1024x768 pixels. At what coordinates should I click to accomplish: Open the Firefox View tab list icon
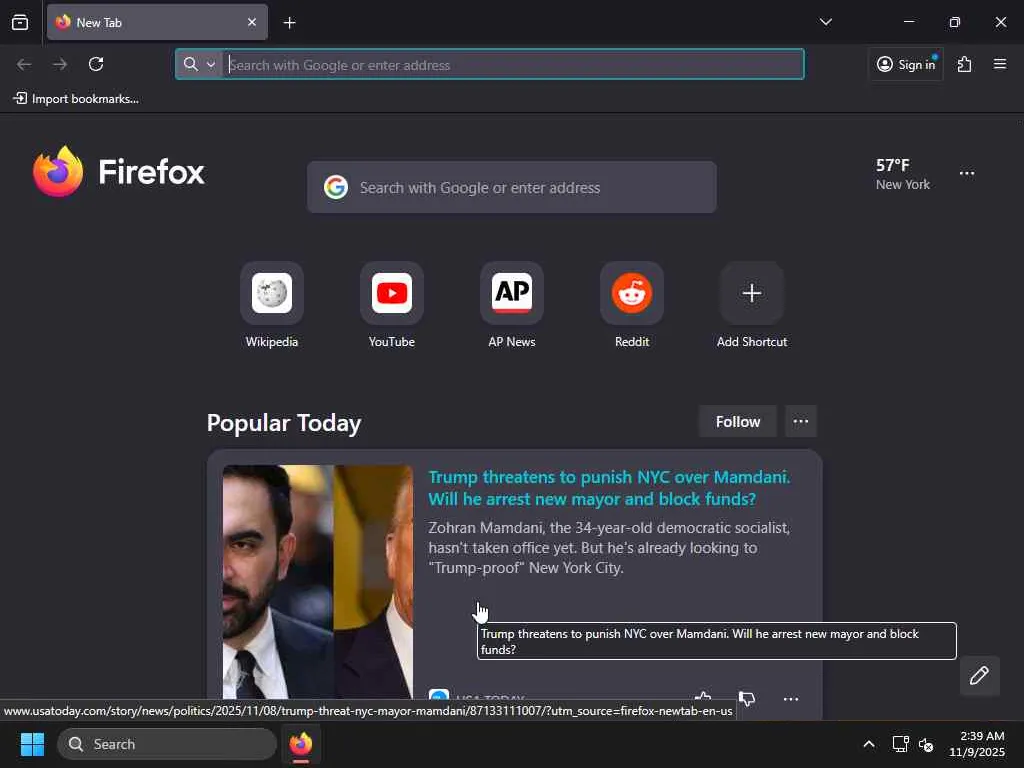coord(20,22)
